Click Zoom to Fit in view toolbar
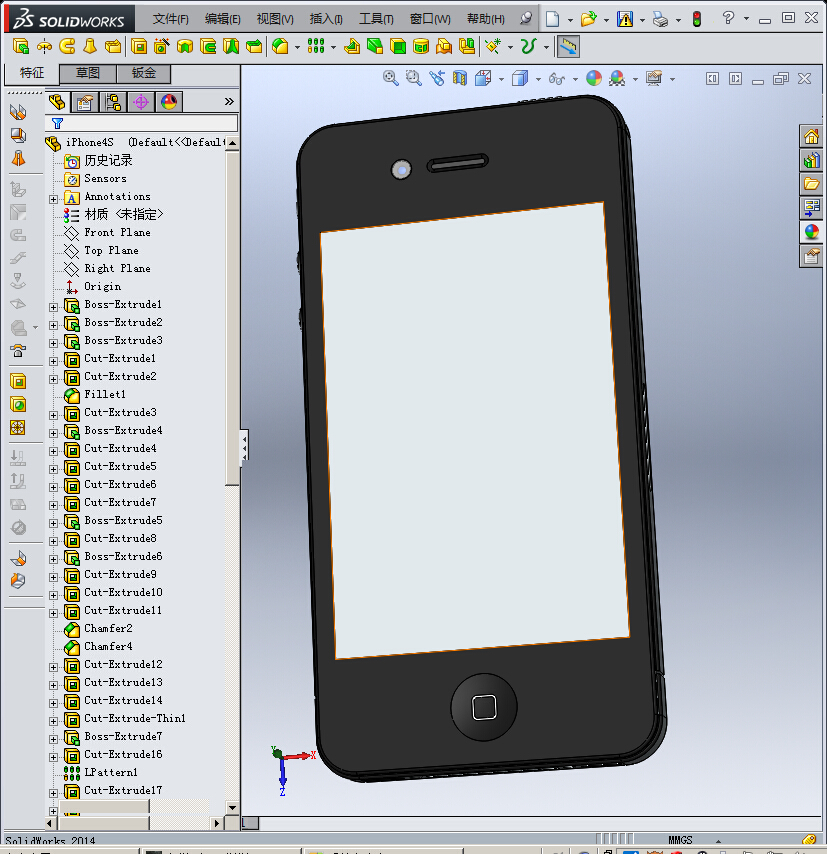827x854 pixels. pyautogui.click(x=390, y=78)
